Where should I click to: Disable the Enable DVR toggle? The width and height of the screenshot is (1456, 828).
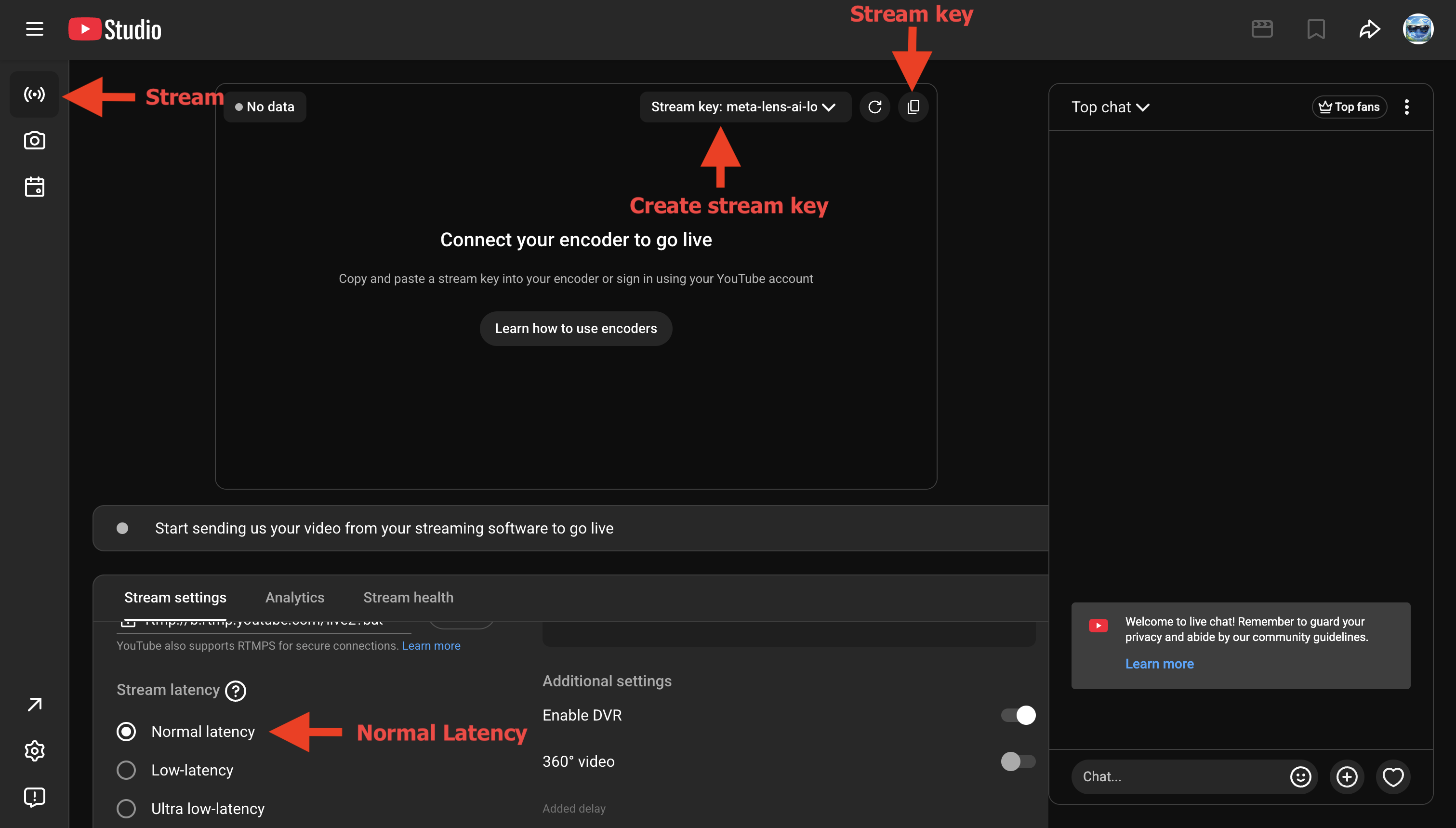click(x=1018, y=715)
